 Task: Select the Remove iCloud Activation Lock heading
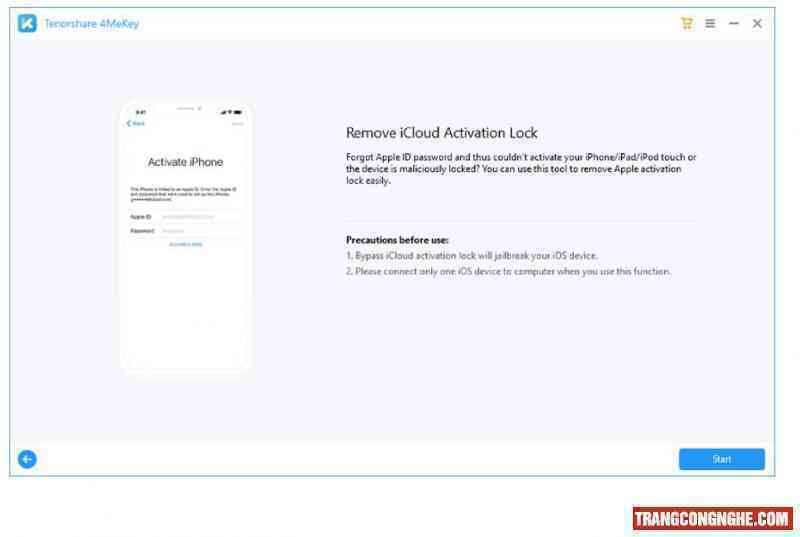point(442,133)
